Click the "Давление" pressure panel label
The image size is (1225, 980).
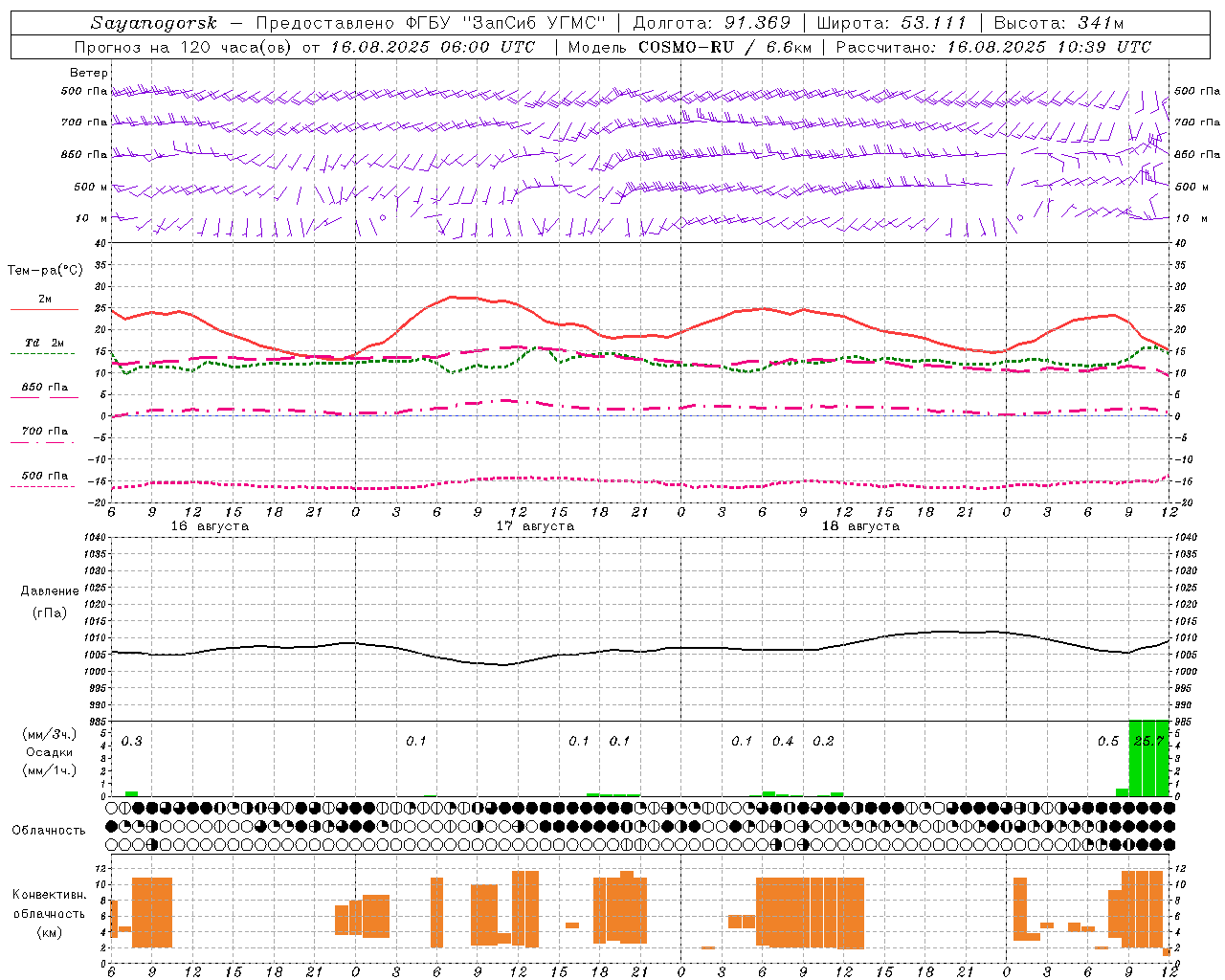(48, 591)
